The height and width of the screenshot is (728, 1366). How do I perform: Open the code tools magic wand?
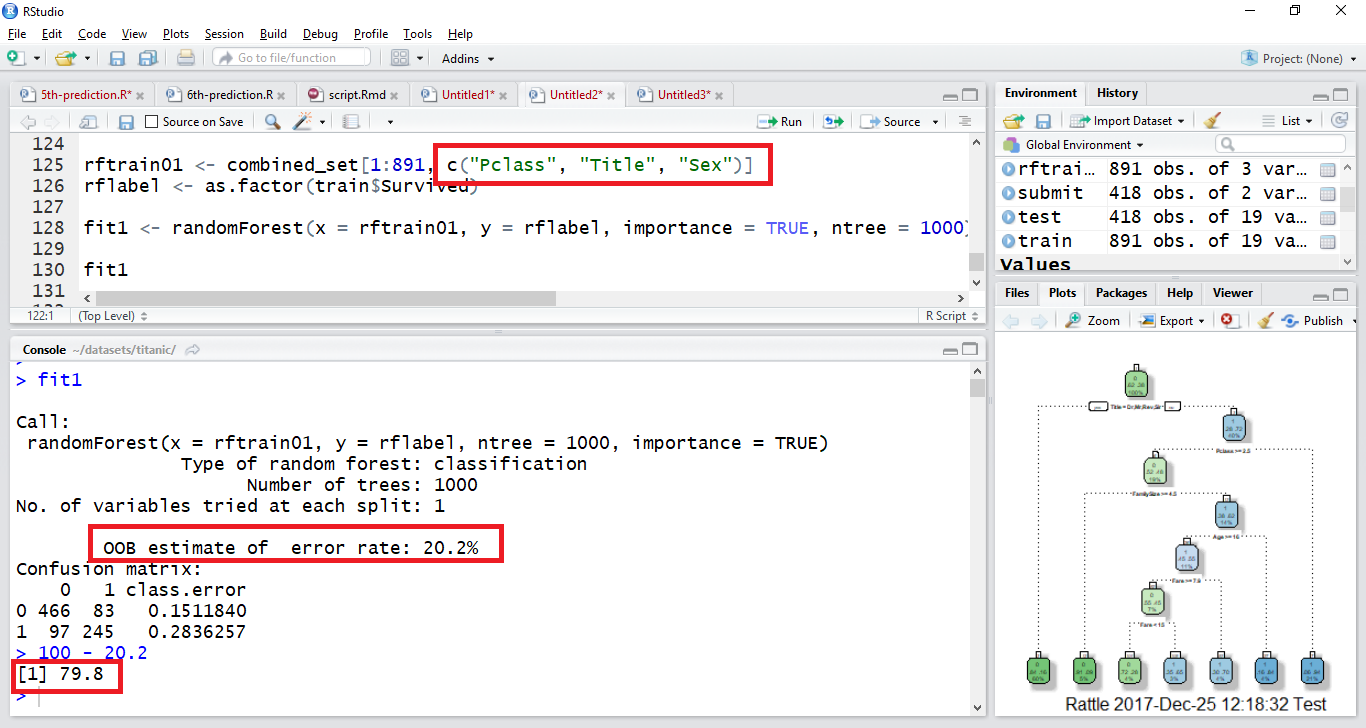[x=302, y=122]
